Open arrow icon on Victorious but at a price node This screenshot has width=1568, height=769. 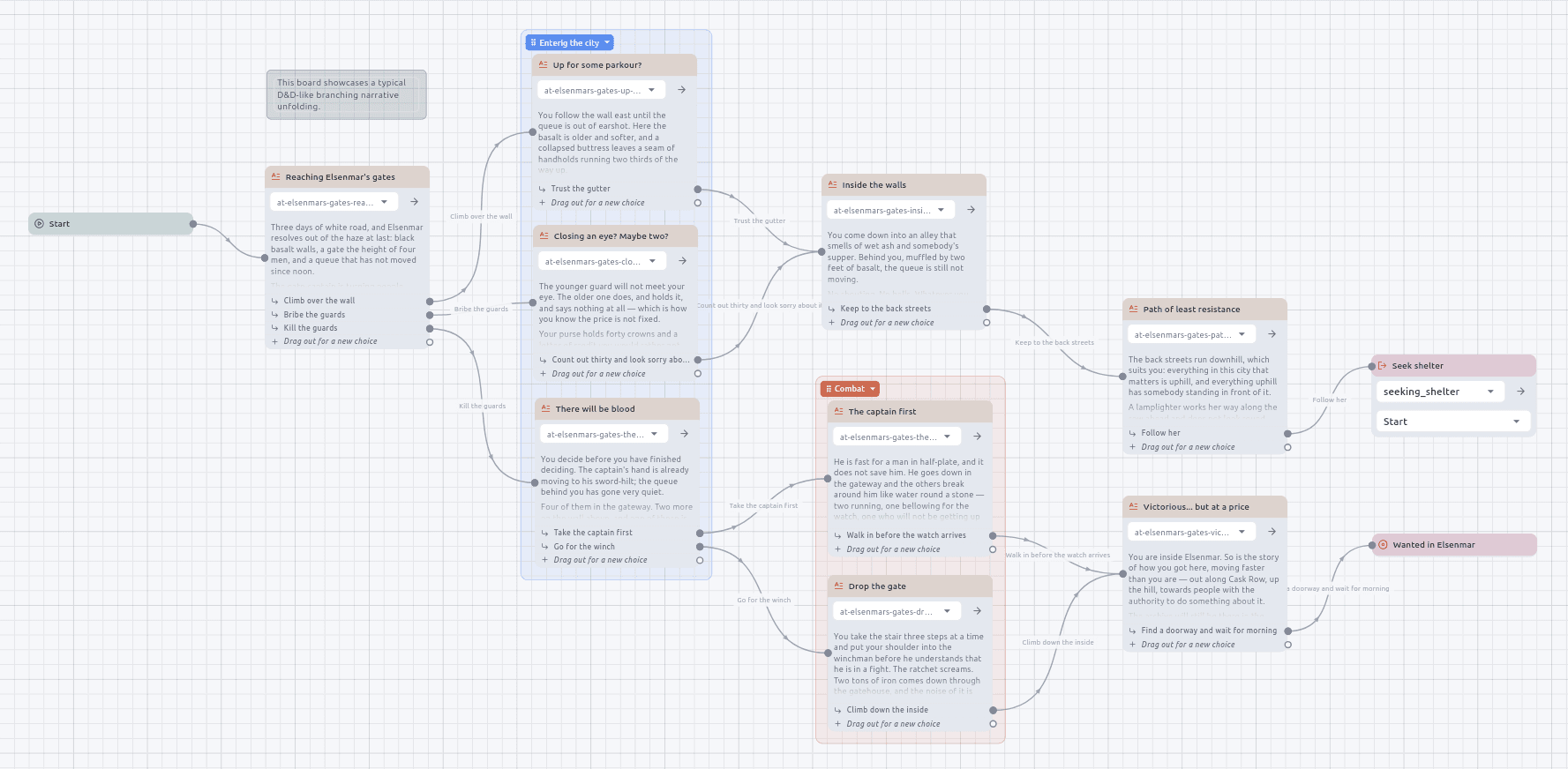(x=1272, y=532)
